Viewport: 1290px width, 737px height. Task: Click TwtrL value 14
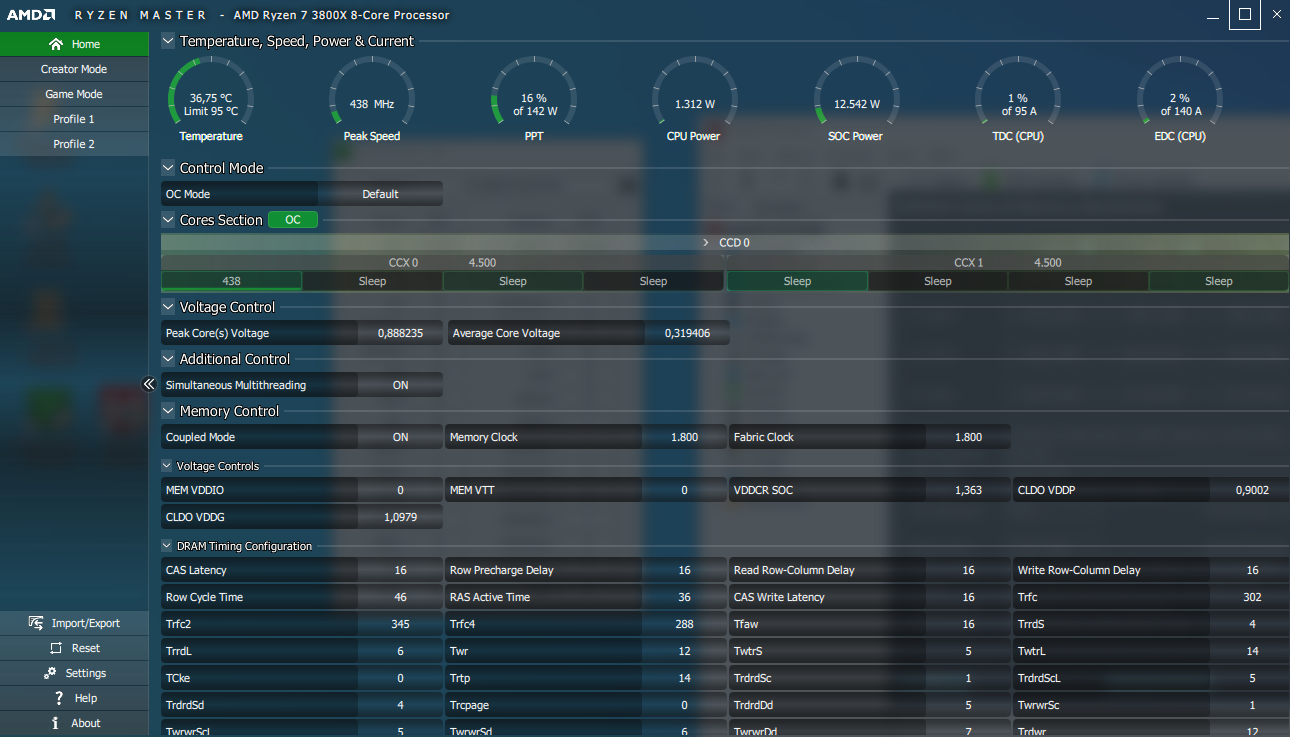[x=1252, y=651]
